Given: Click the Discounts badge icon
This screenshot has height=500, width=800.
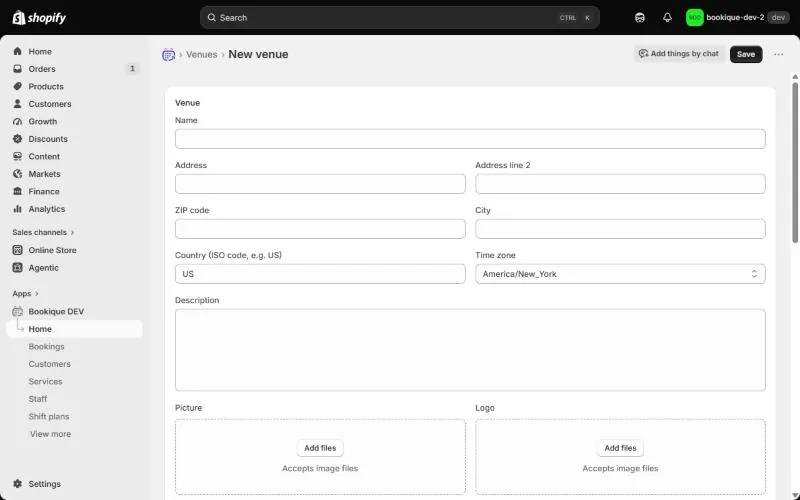Looking at the screenshot, I should [x=17, y=139].
